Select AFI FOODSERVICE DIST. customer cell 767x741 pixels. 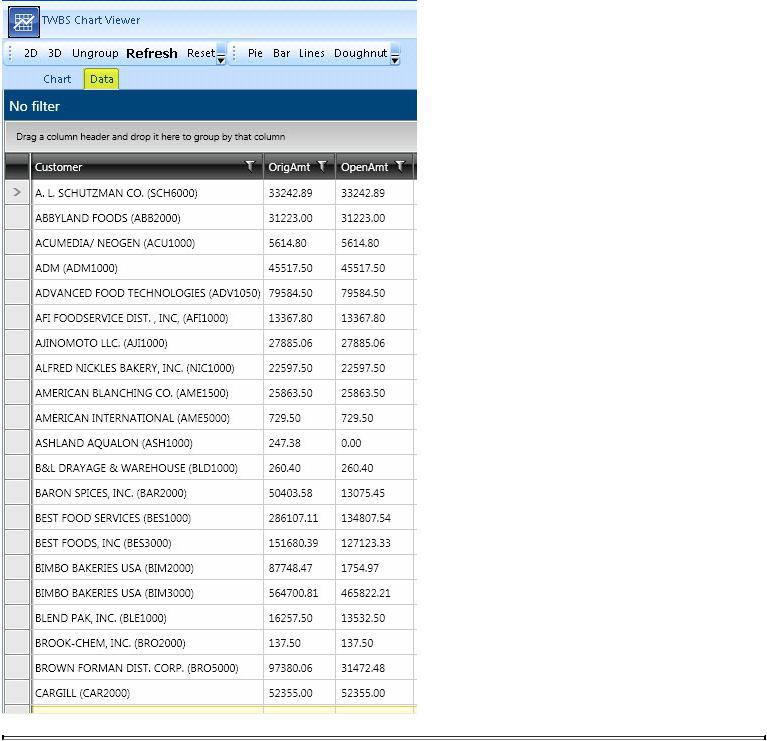click(147, 317)
